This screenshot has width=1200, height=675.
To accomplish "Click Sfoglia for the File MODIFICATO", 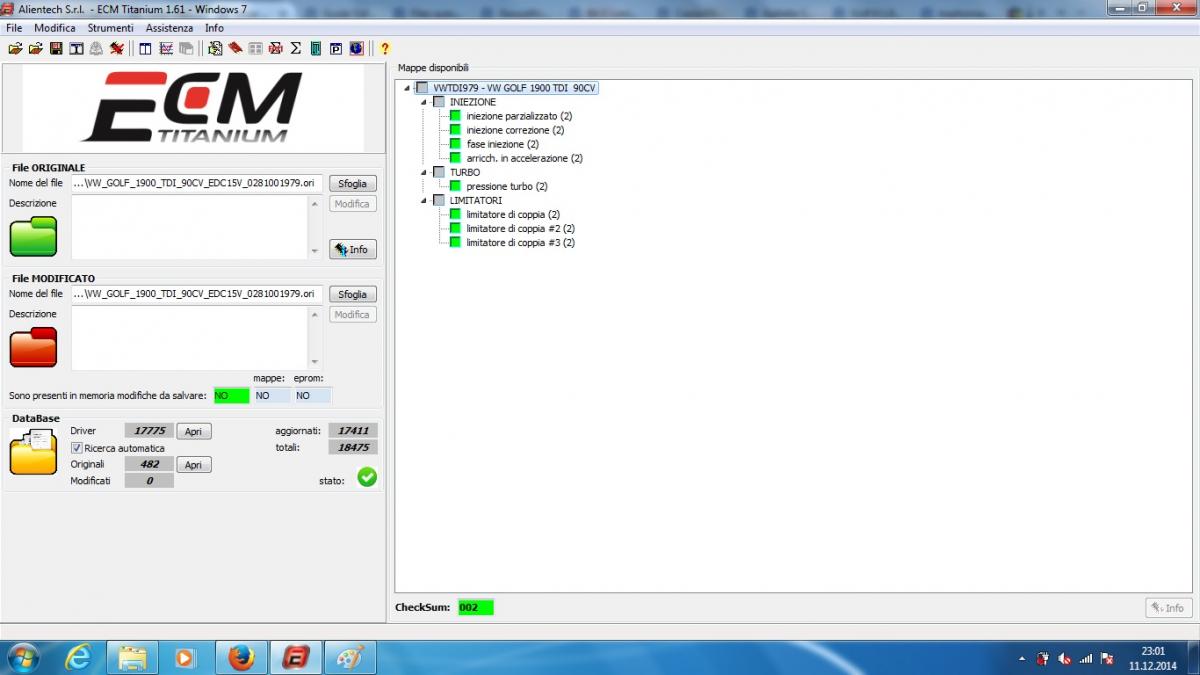I will [x=352, y=294].
